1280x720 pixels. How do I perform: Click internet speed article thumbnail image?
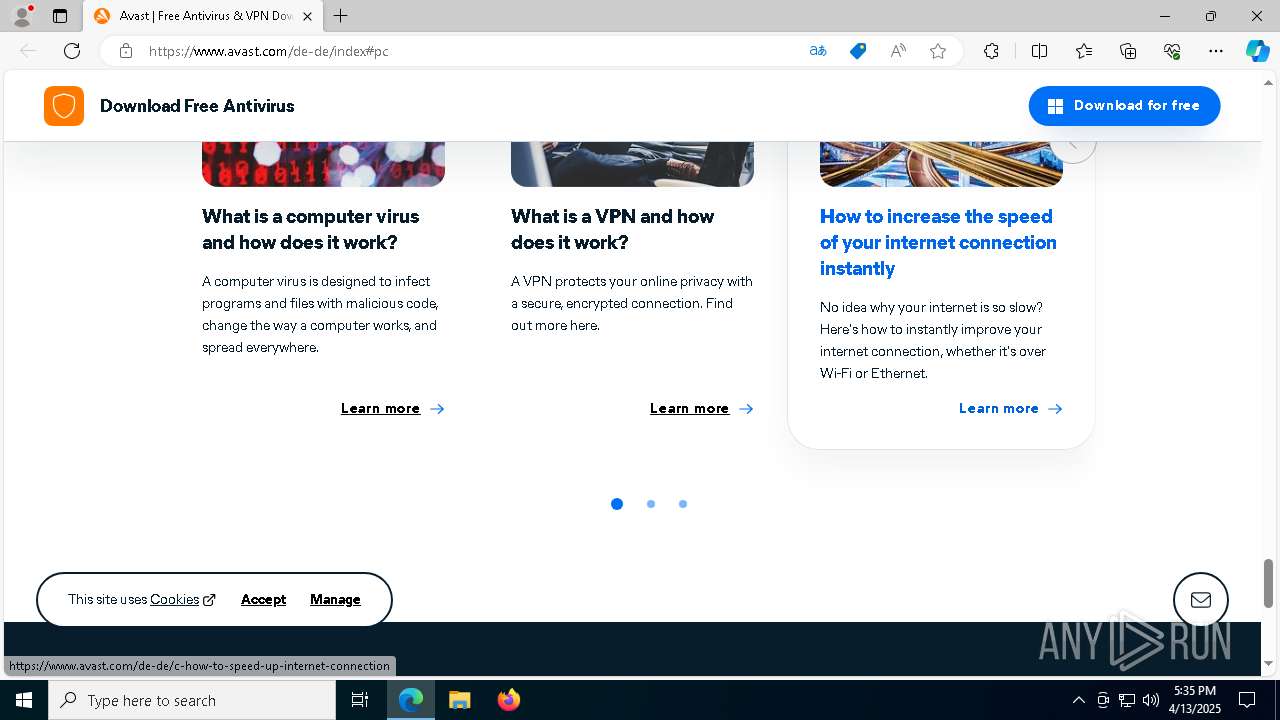[941, 166]
